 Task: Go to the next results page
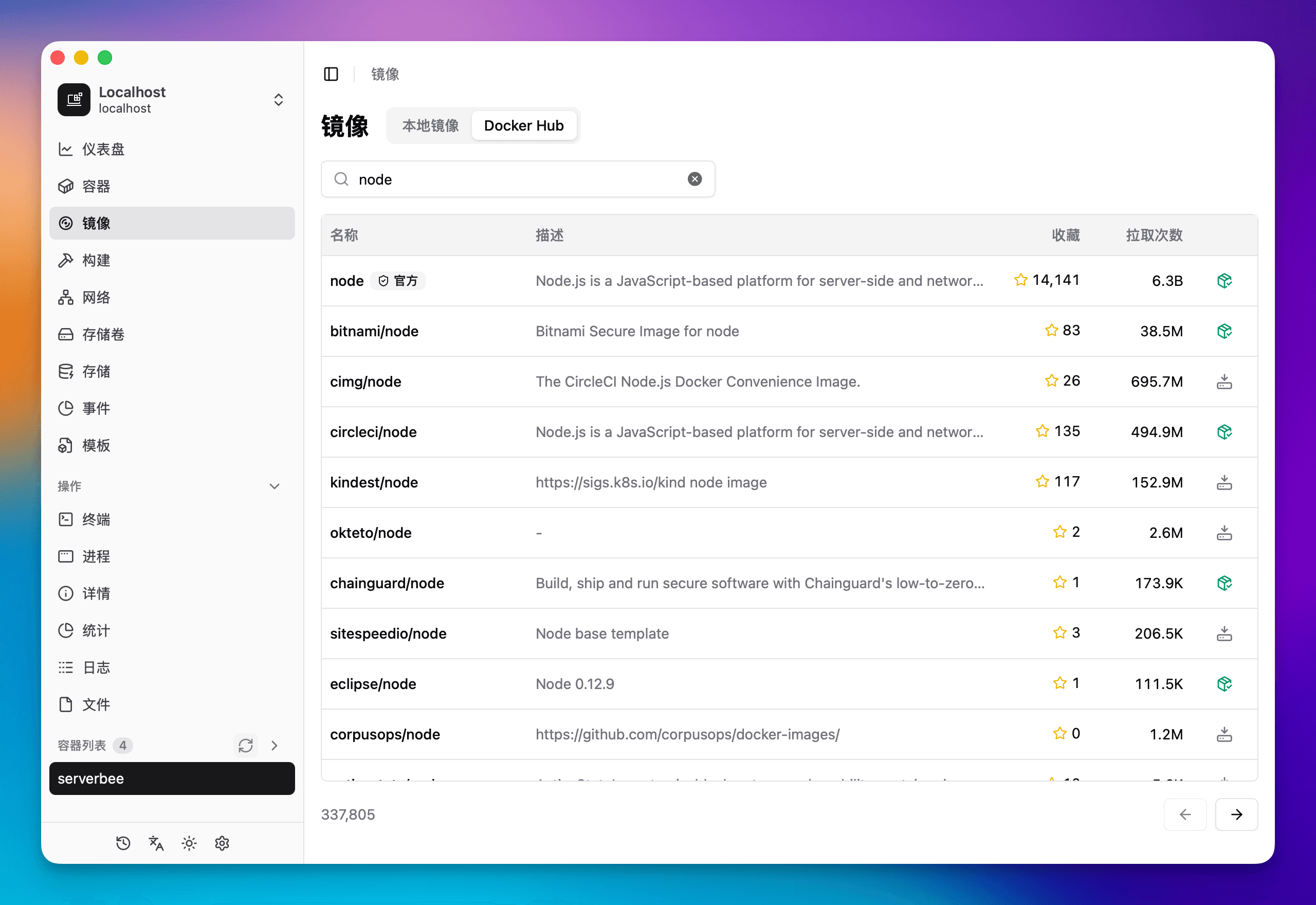pyautogui.click(x=1237, y=815)
